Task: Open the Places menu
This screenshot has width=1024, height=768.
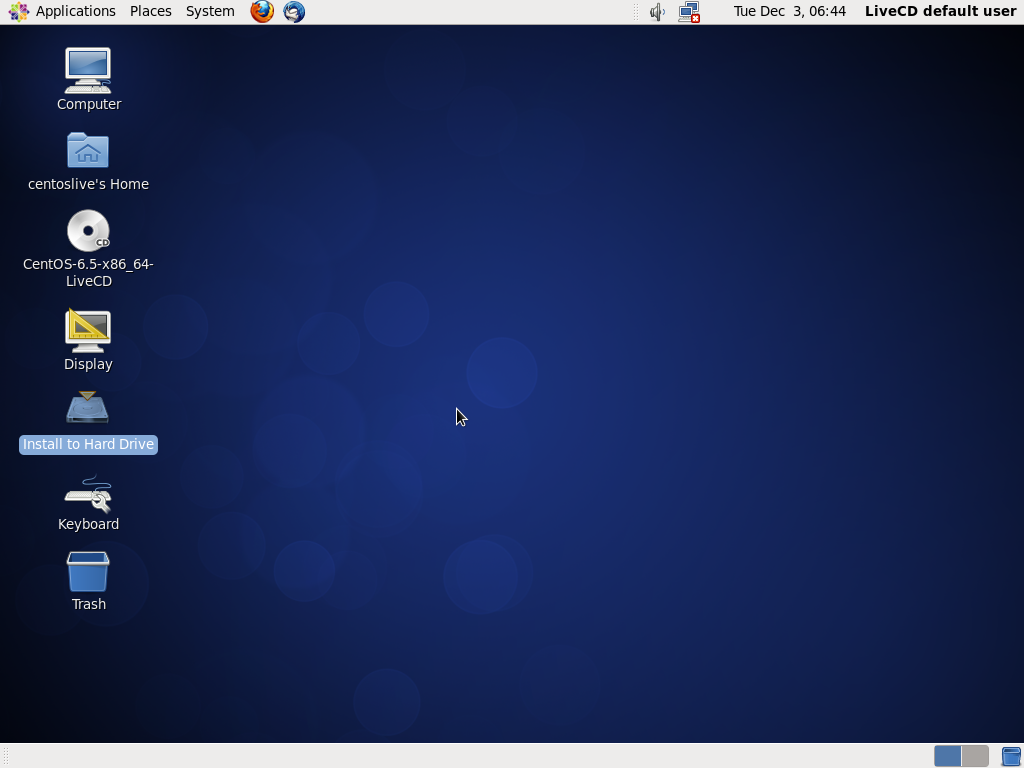Action: (150, 12)
